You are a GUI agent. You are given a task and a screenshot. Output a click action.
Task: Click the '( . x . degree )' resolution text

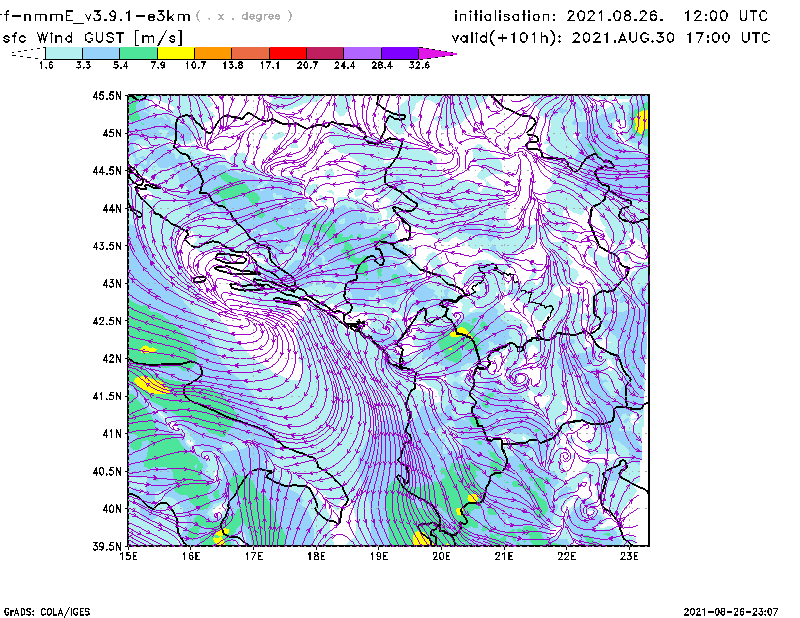coord(244,16)
